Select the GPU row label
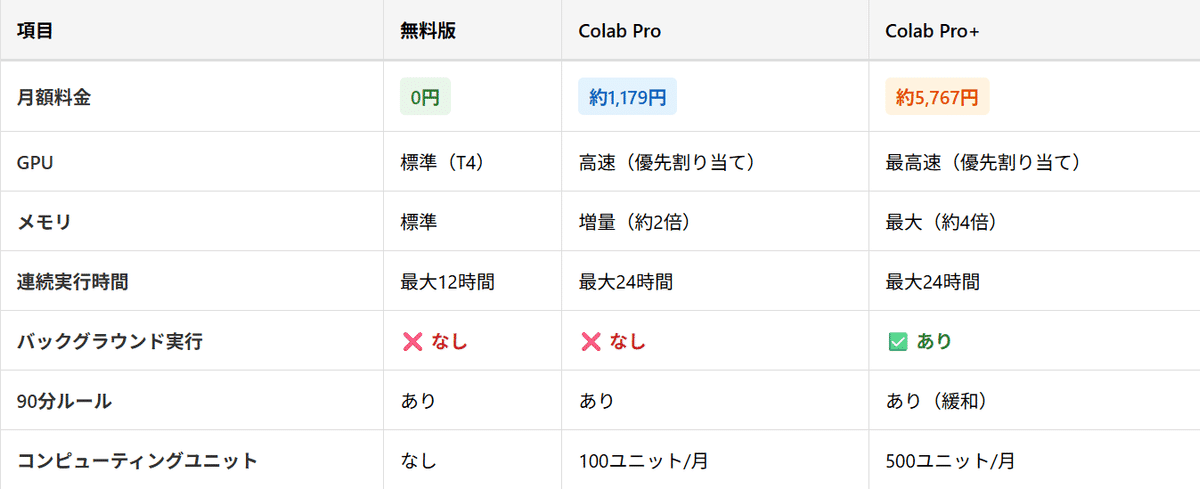 (x=34, y=162)
